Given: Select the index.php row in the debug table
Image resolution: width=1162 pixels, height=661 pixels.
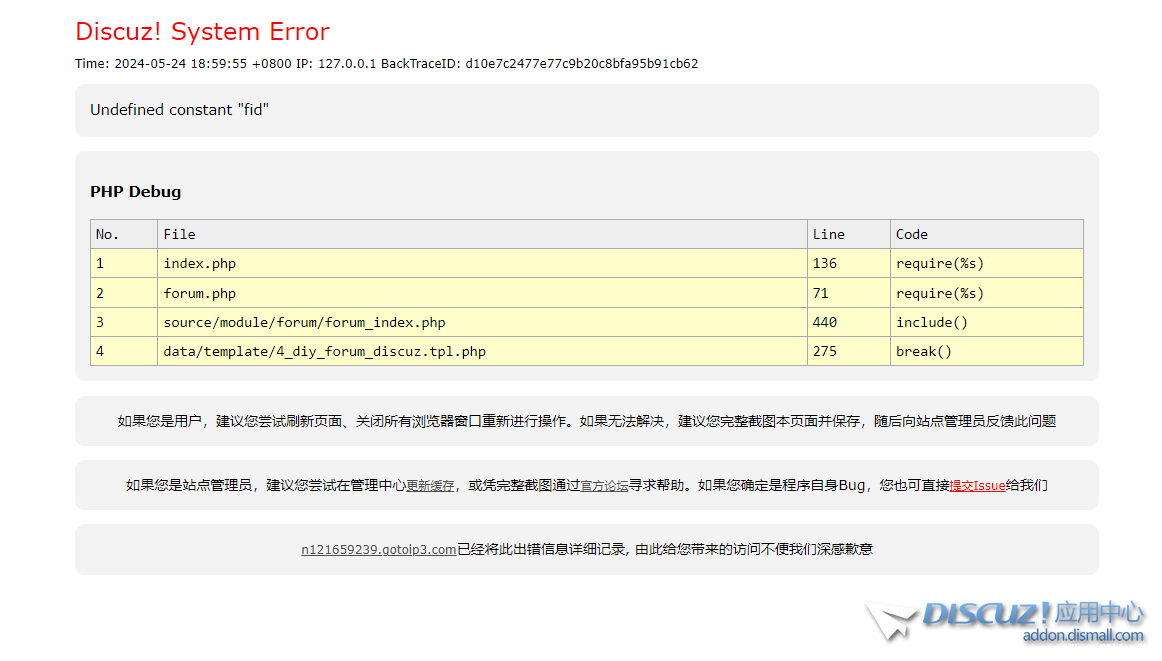Looking at the screenshot, I should click(200, 264).
